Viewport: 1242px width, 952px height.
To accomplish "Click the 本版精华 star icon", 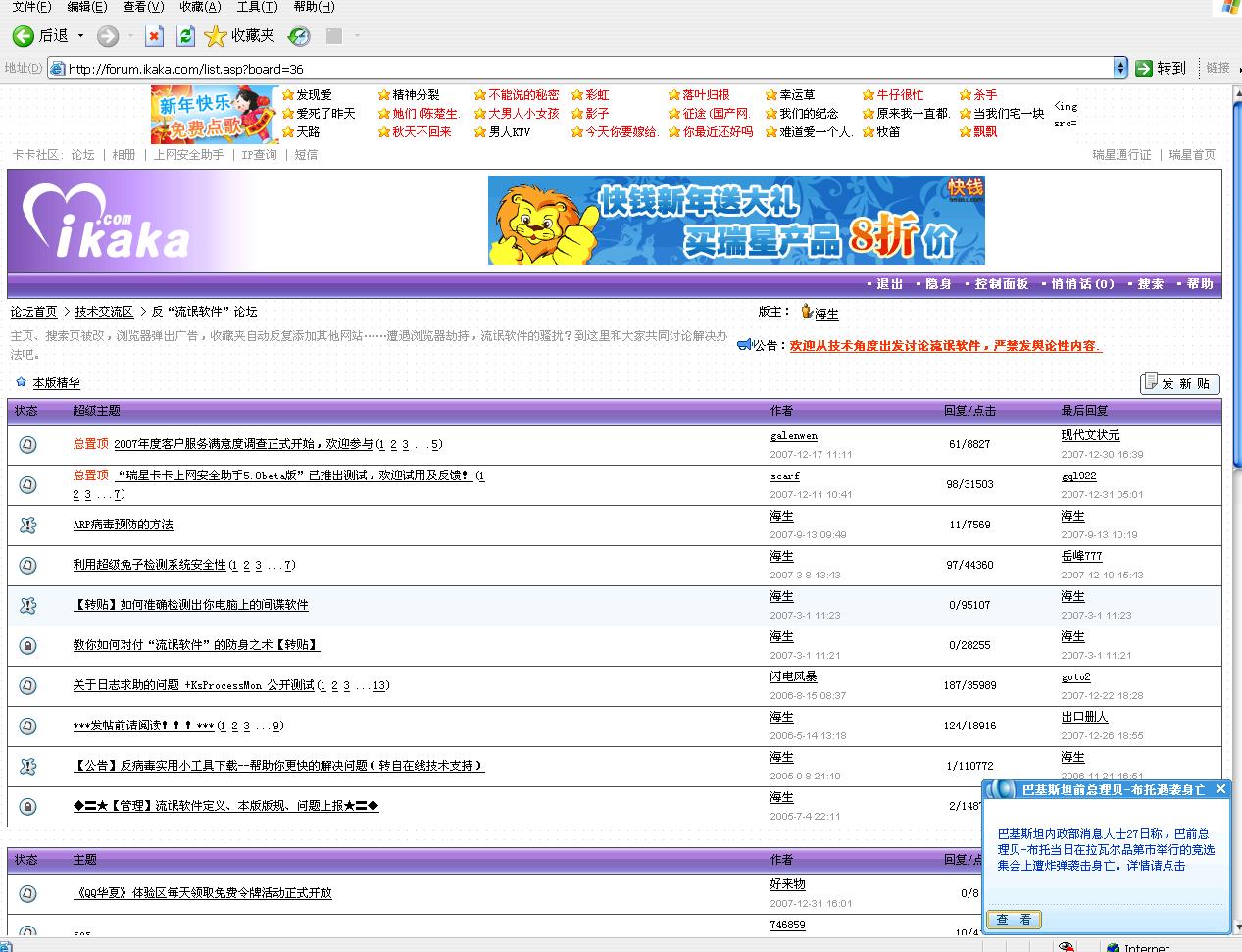I will [21, 382].
